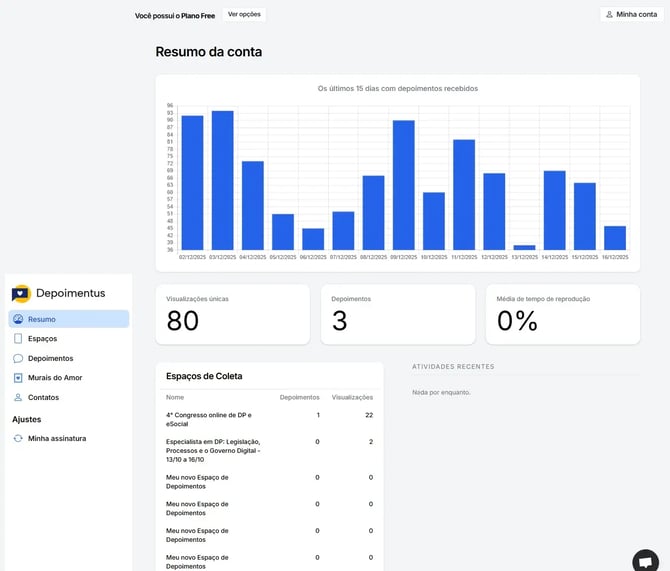
Task: Open Murais do Amor menu item
Action: click(55, 378)
